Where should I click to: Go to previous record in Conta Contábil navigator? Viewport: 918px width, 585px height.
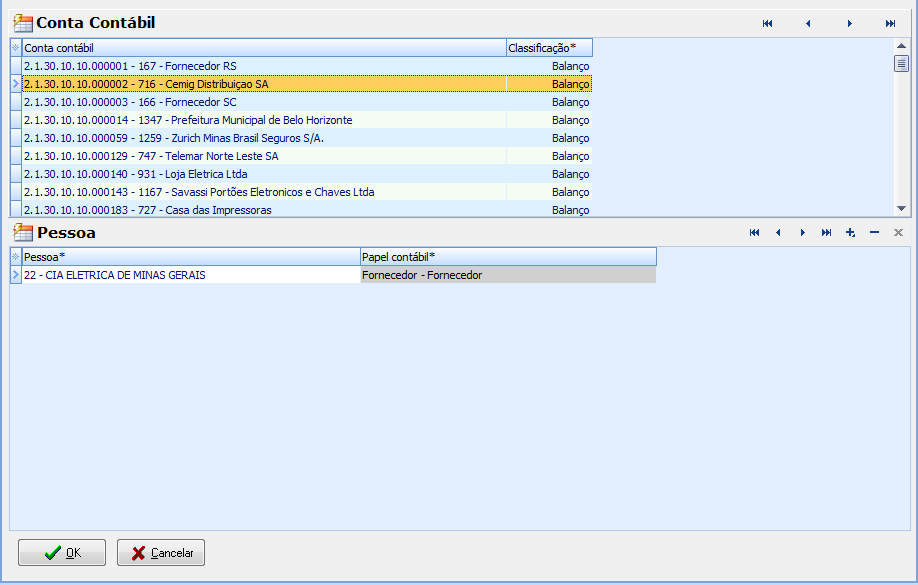[808, 23]
